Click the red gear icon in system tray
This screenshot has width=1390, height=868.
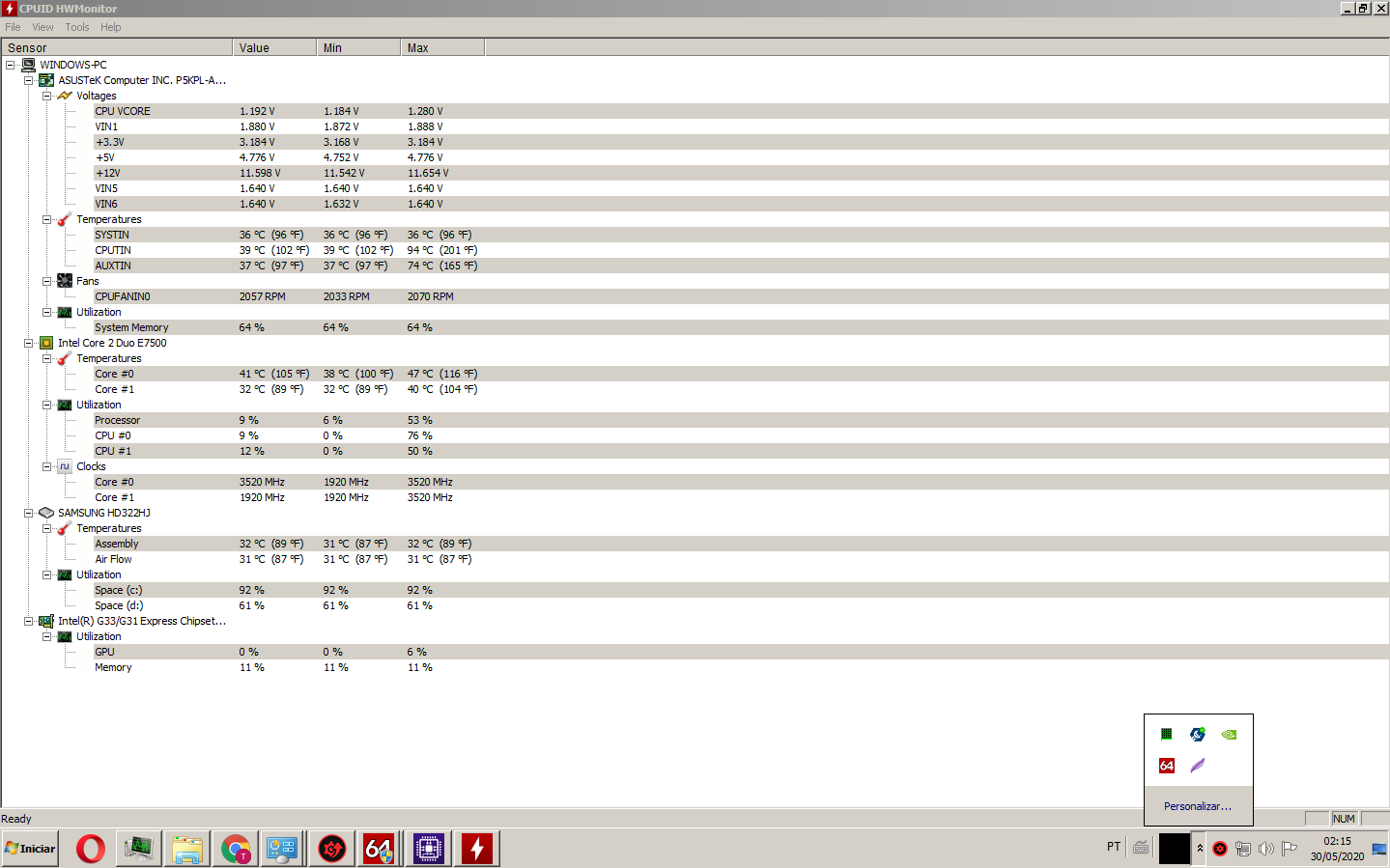pos(1220,849)
